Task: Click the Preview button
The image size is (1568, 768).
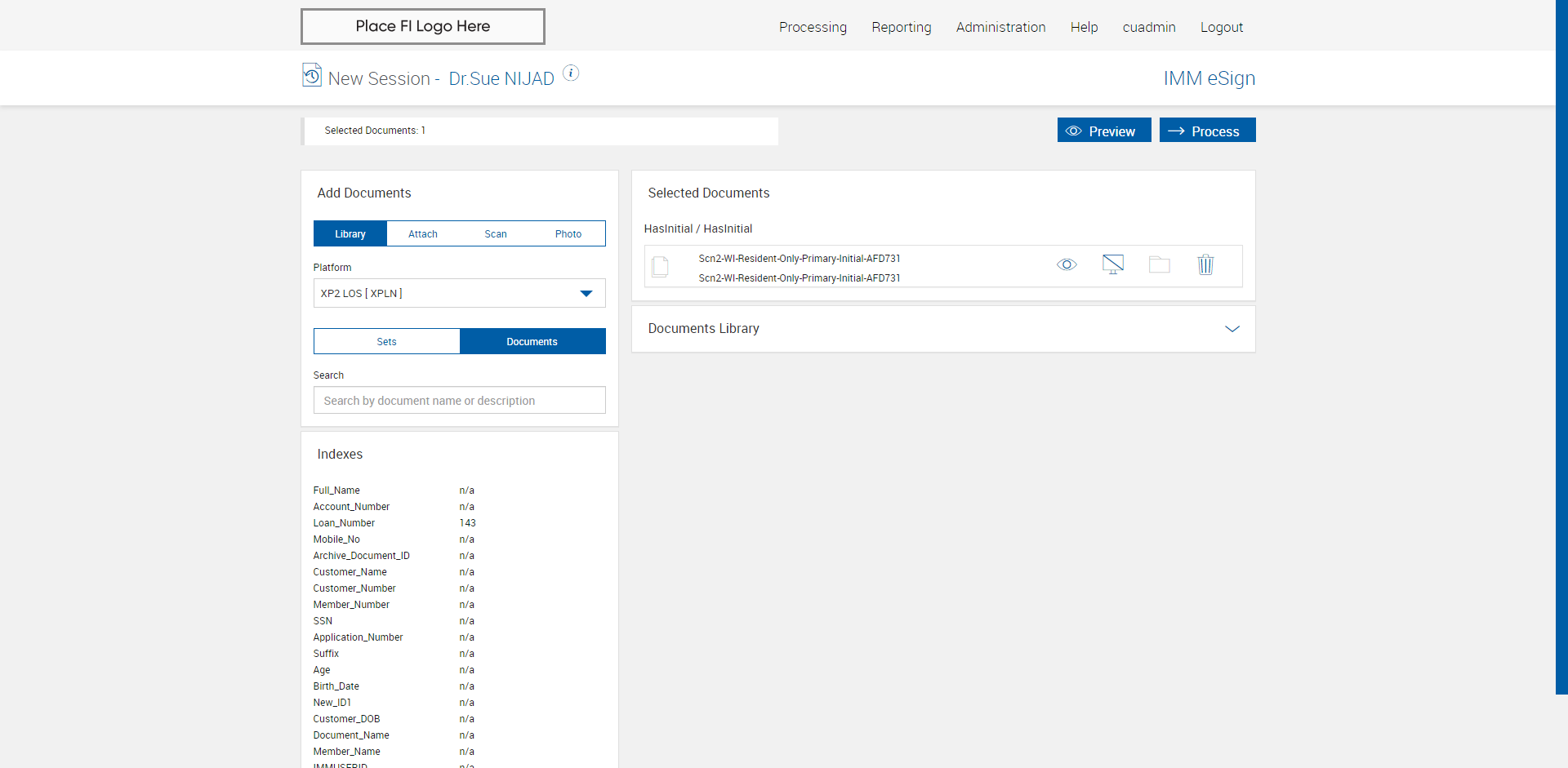Action: coord(1103,131)
